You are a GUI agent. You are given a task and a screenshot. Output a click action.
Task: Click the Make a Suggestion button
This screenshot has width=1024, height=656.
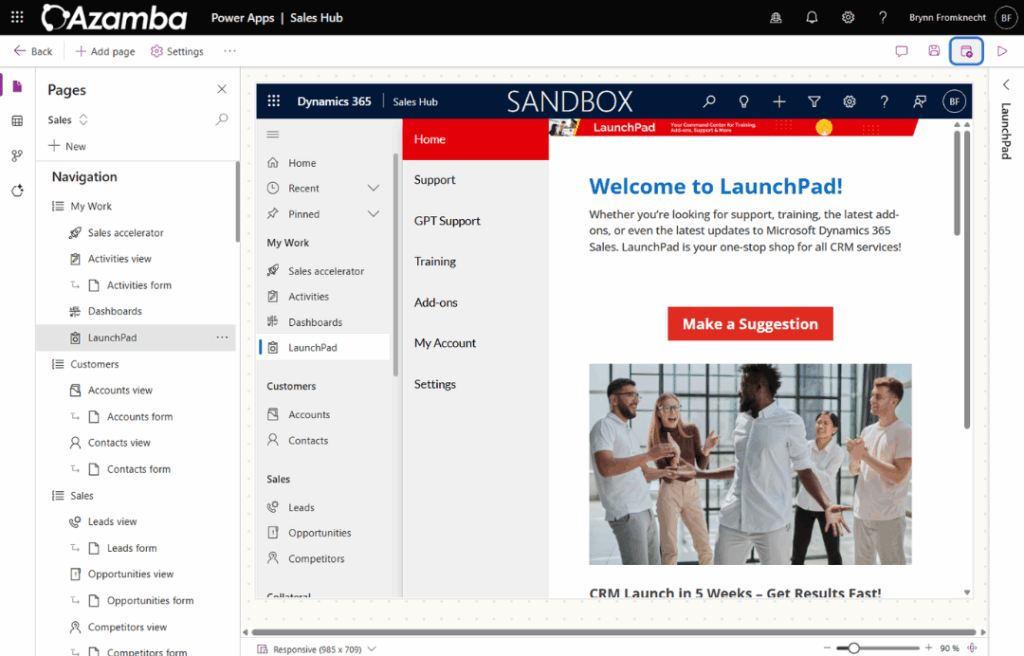750,324
